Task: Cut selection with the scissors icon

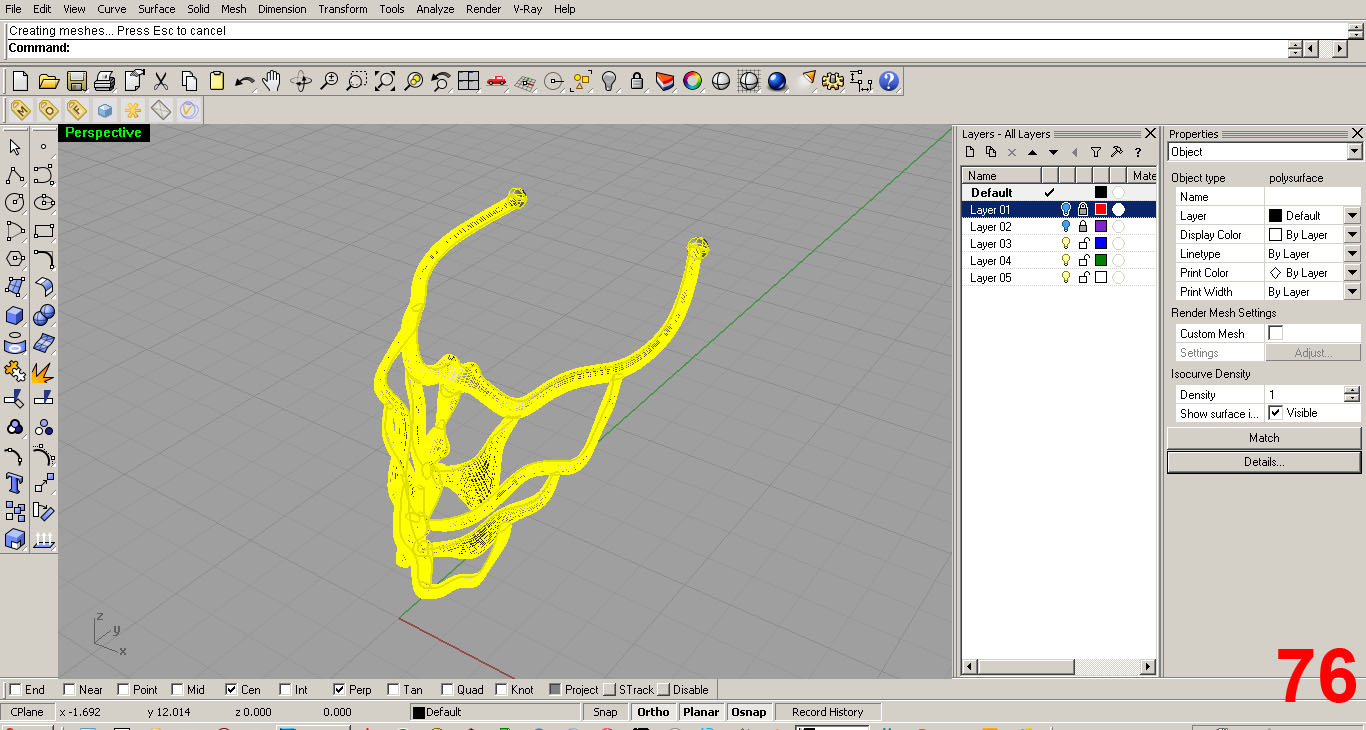Action: pyautogui.click(x=160, y=81)
